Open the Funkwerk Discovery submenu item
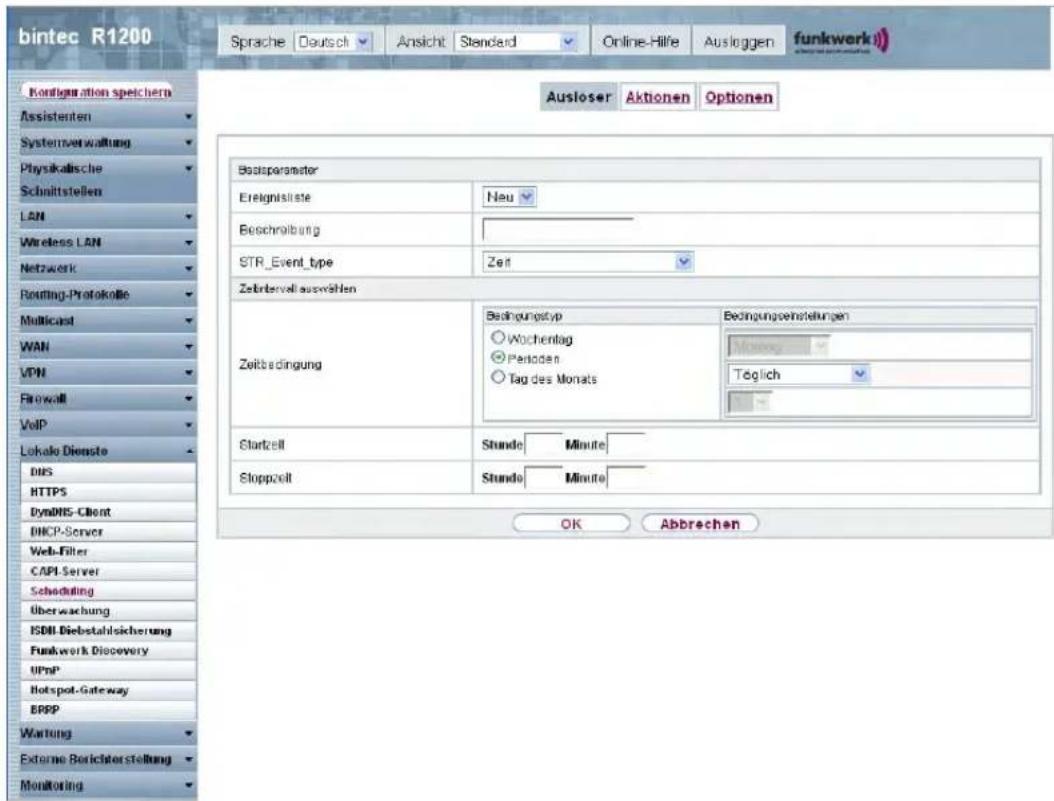The image size is (1054, 801). point(109,650)
